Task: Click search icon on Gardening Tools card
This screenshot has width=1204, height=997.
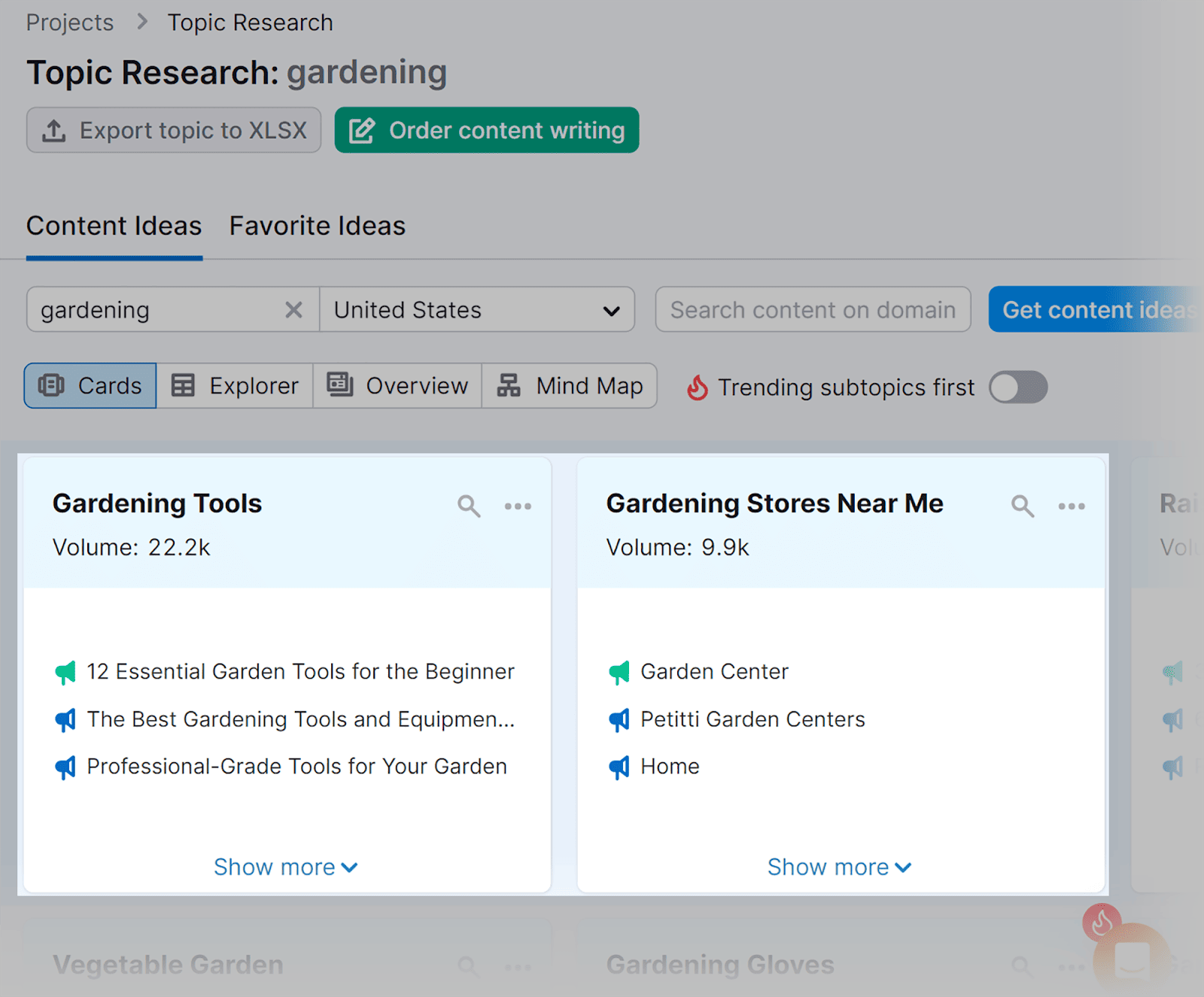Action: tap(469, 506)
